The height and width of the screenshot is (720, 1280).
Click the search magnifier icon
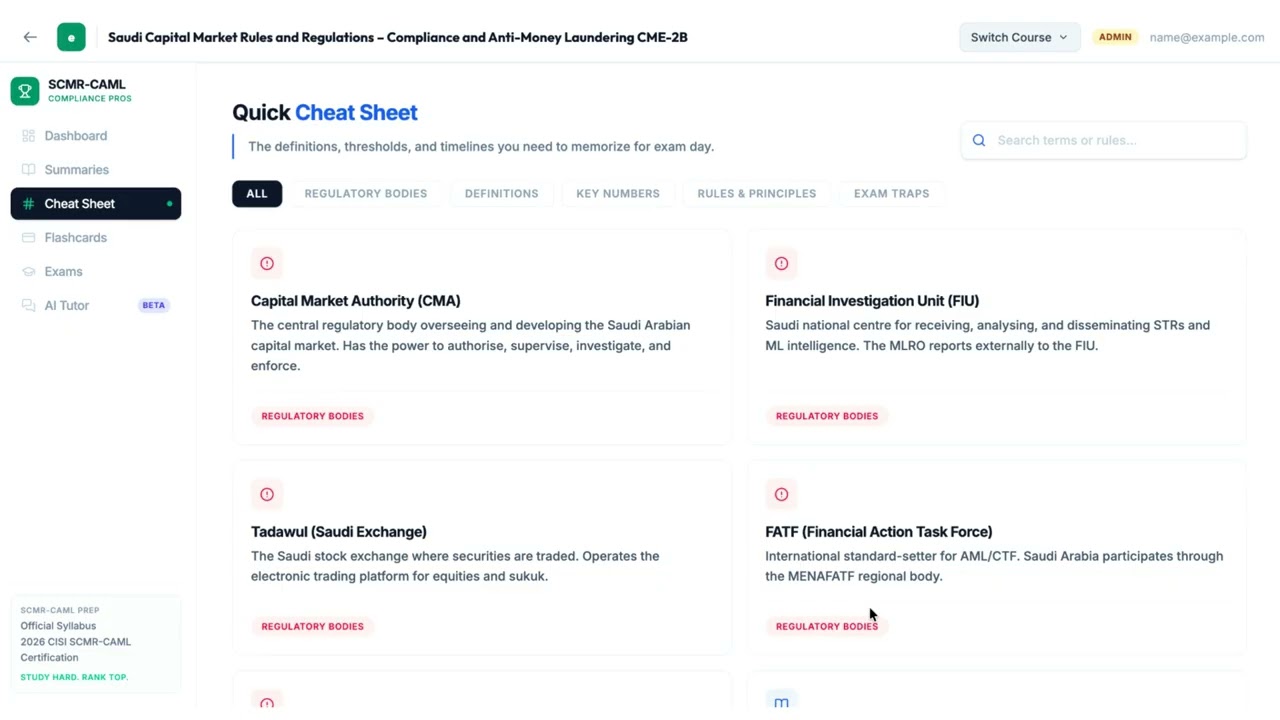[979, 141]
